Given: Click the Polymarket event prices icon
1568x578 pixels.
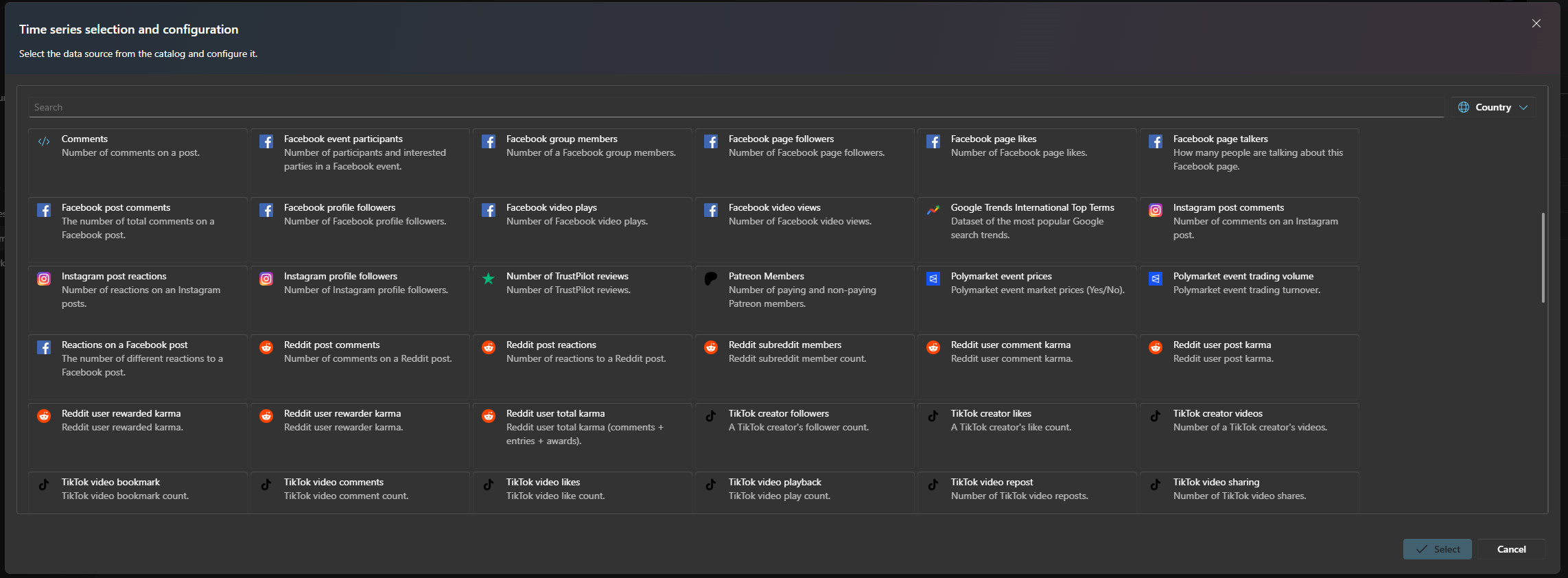Looking at the screenshot, I should point(933,279).
